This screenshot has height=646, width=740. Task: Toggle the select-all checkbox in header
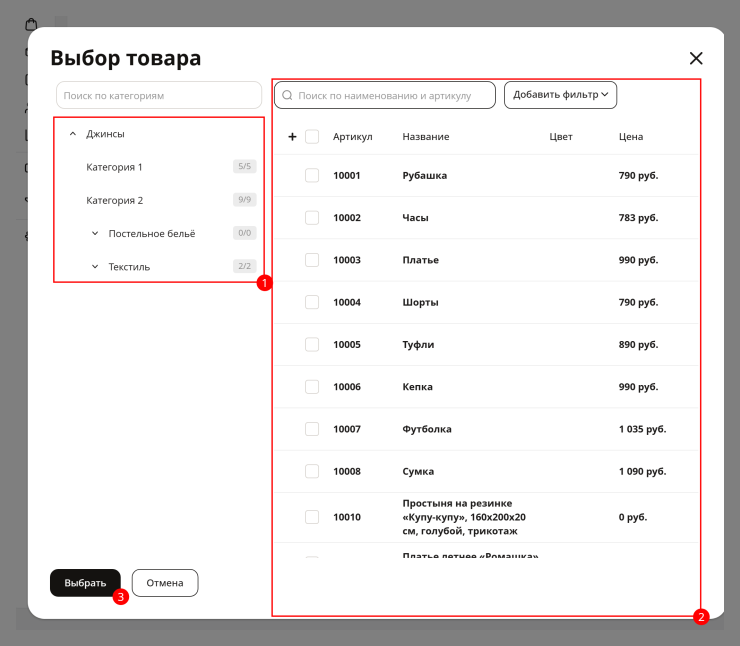click(x=312, y=137)
